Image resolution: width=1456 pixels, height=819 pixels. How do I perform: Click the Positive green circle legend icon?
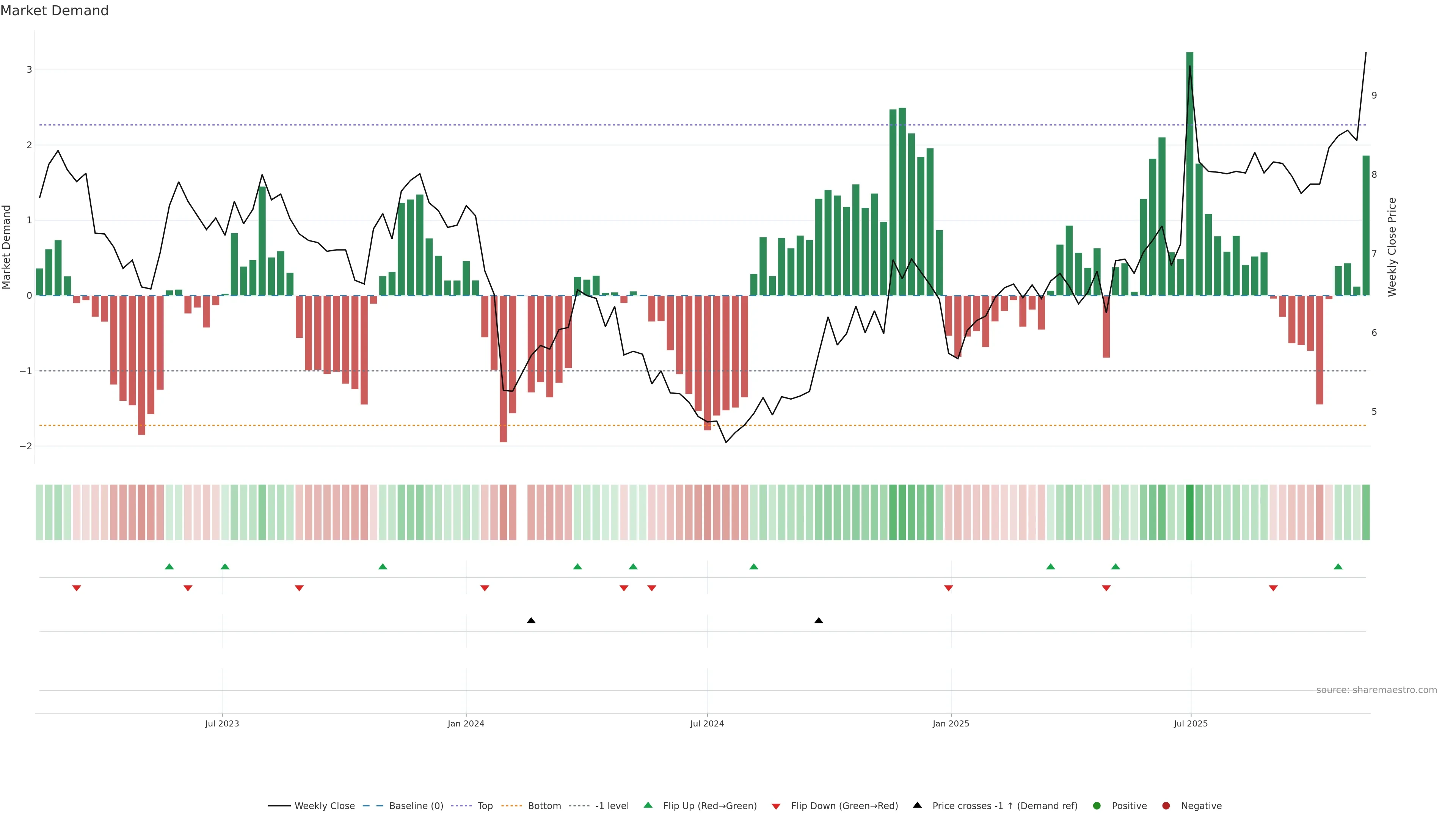[1097, 806]
